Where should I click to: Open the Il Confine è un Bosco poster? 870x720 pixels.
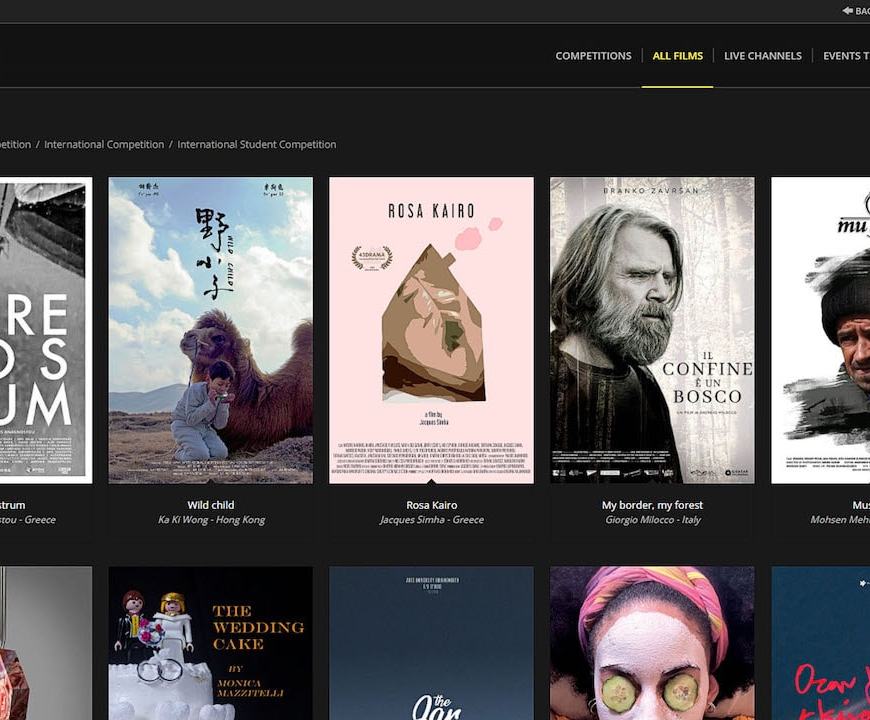(652, 330)
